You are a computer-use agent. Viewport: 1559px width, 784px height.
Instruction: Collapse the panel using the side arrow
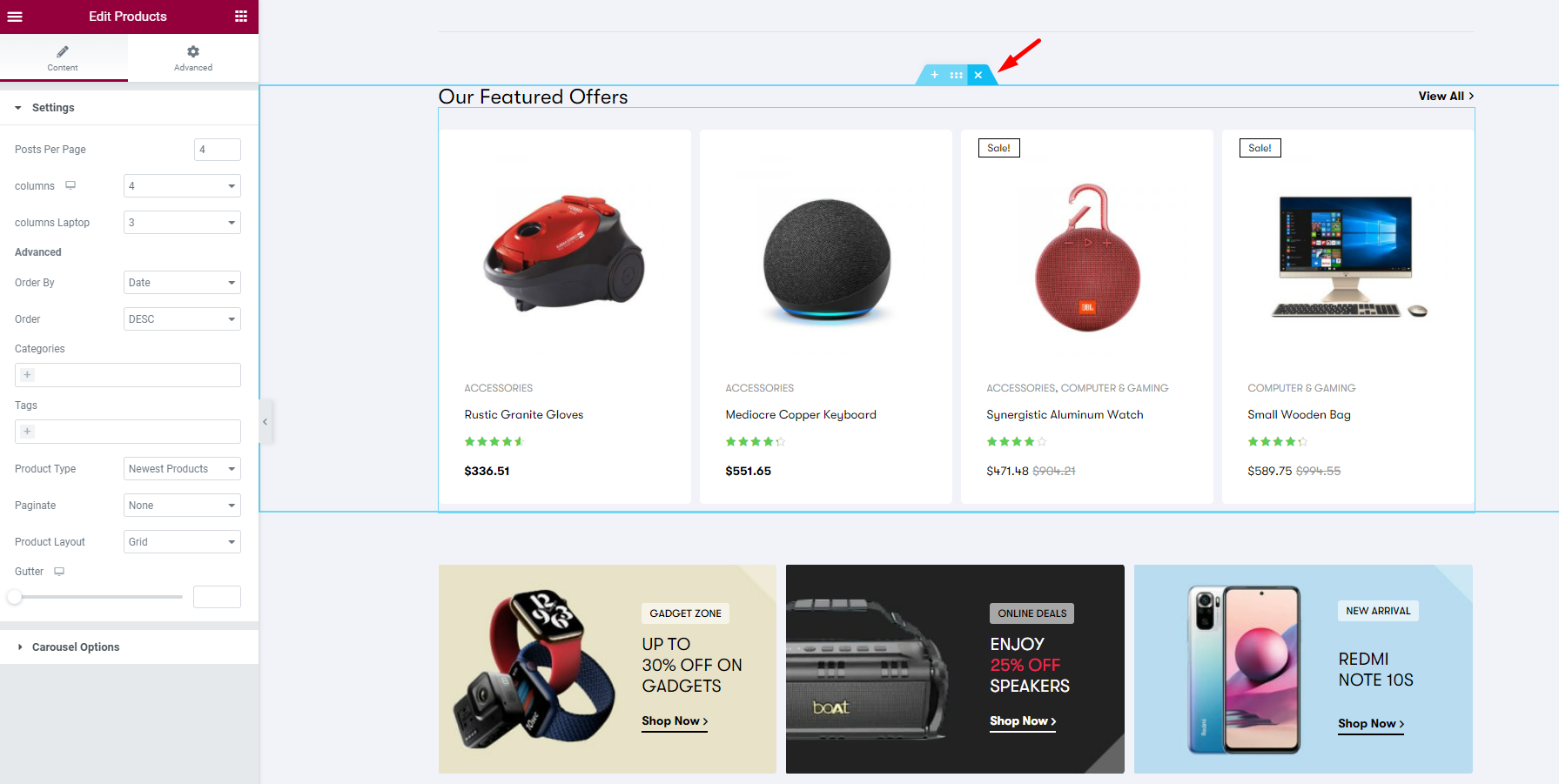pos(265,422)
